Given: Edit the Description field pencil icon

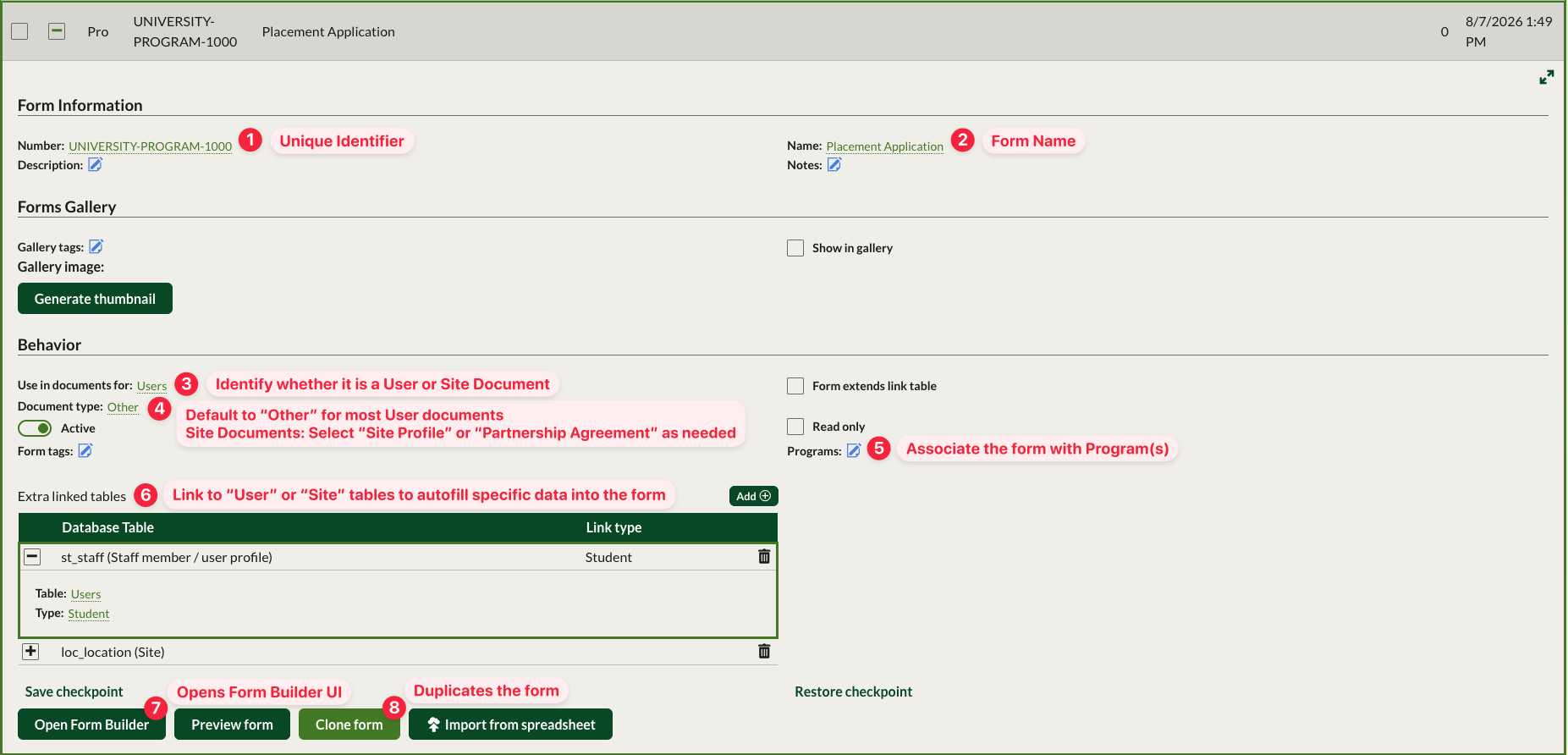Looking at the screenshot, I should click(x=96, y=165).
